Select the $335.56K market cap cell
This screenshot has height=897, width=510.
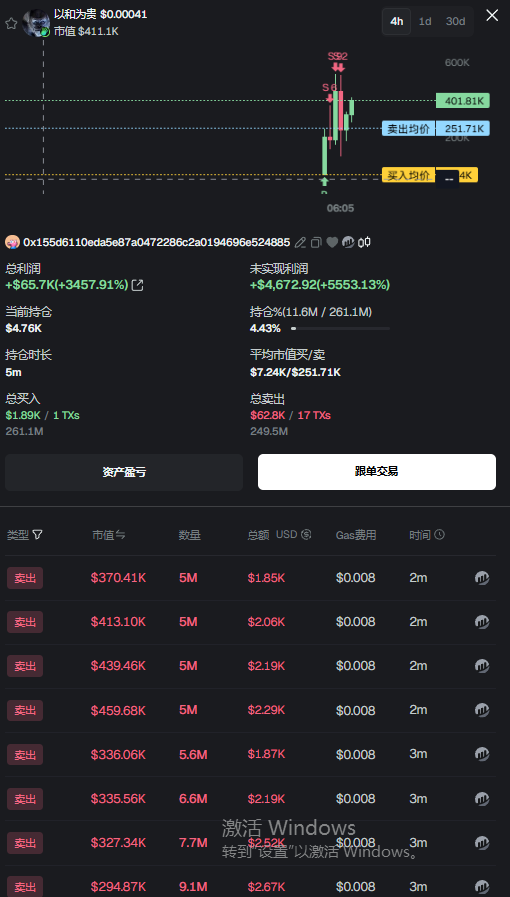(x=118, y=799)
